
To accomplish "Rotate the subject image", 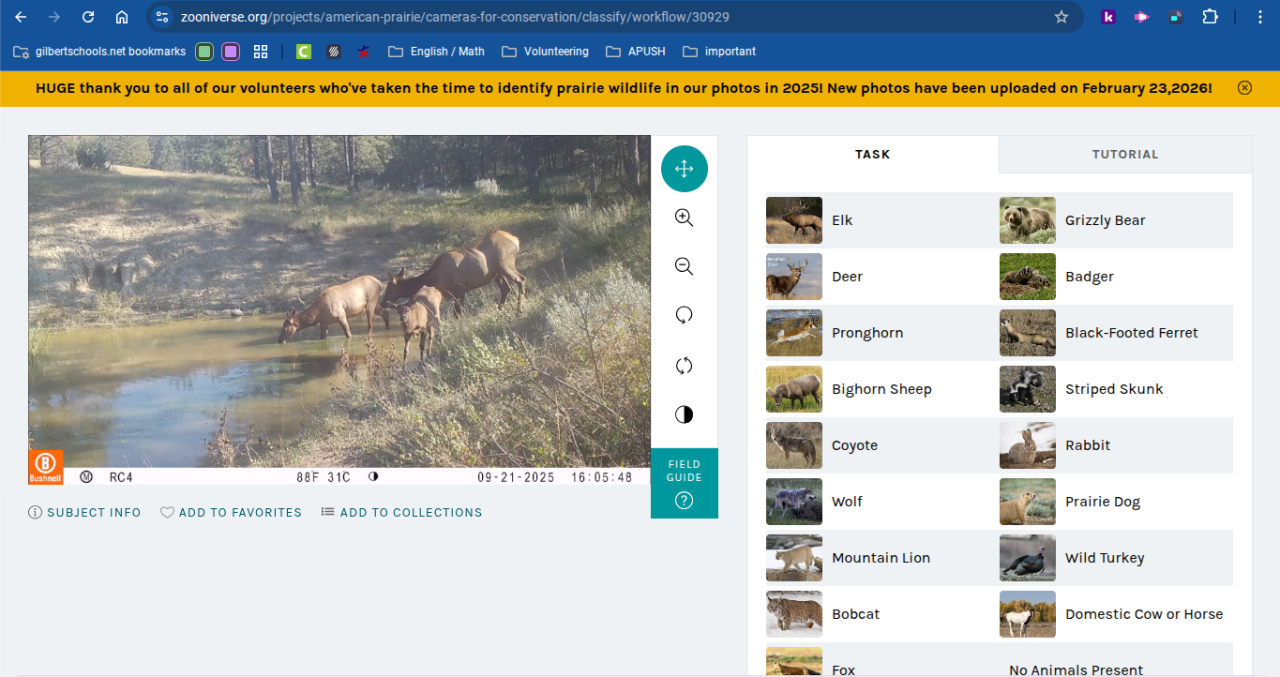I will (684, 316).
